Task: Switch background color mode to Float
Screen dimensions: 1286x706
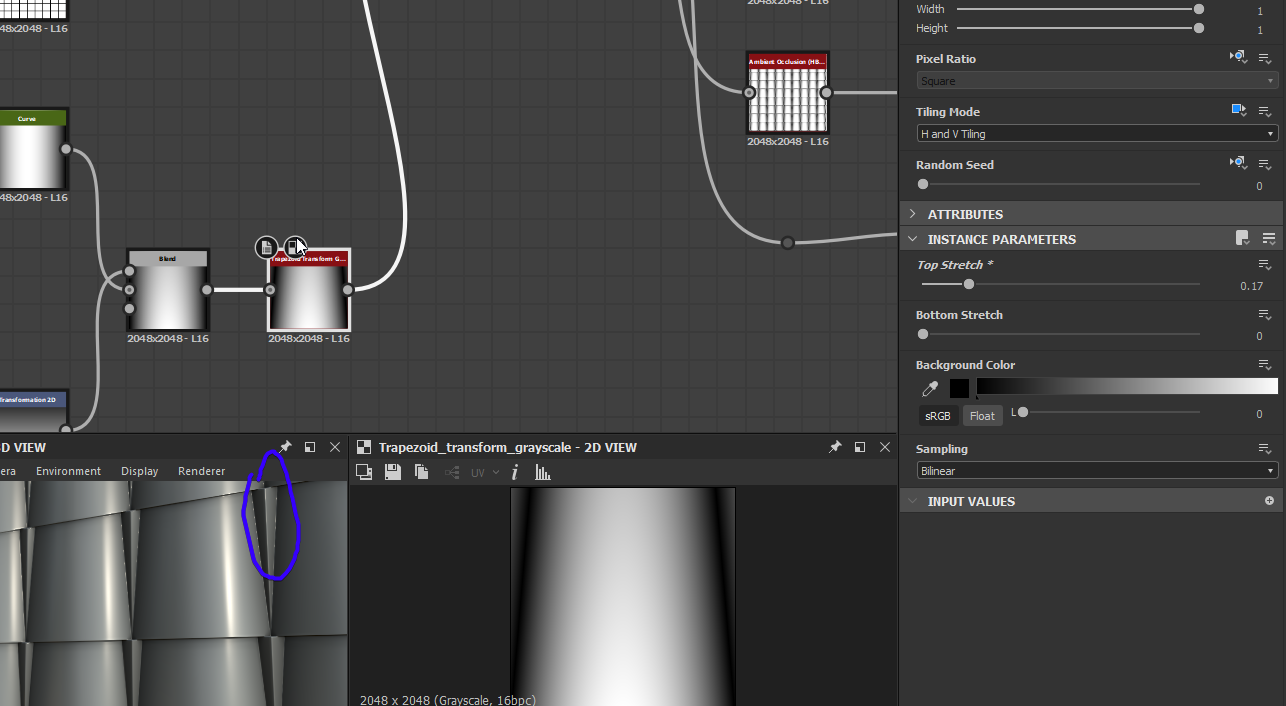Action: 982,415
